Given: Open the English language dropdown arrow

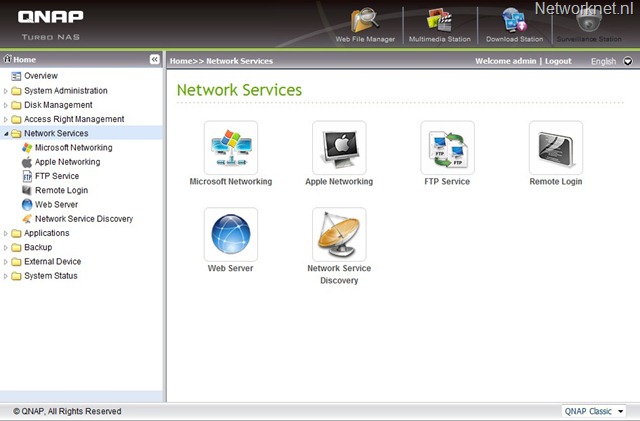Looking at the screenshot, I should 628,61.
